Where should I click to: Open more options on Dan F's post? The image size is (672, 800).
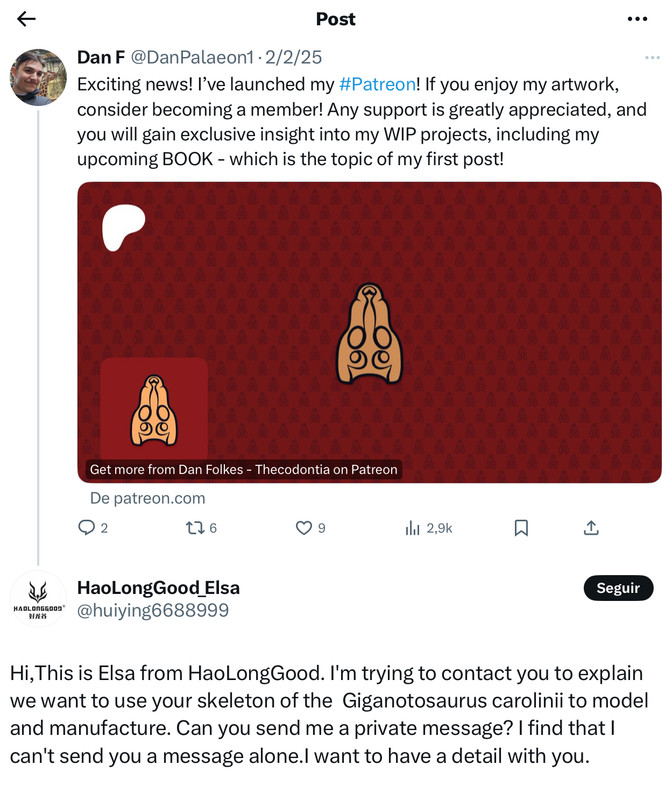(x=652, y=58)
